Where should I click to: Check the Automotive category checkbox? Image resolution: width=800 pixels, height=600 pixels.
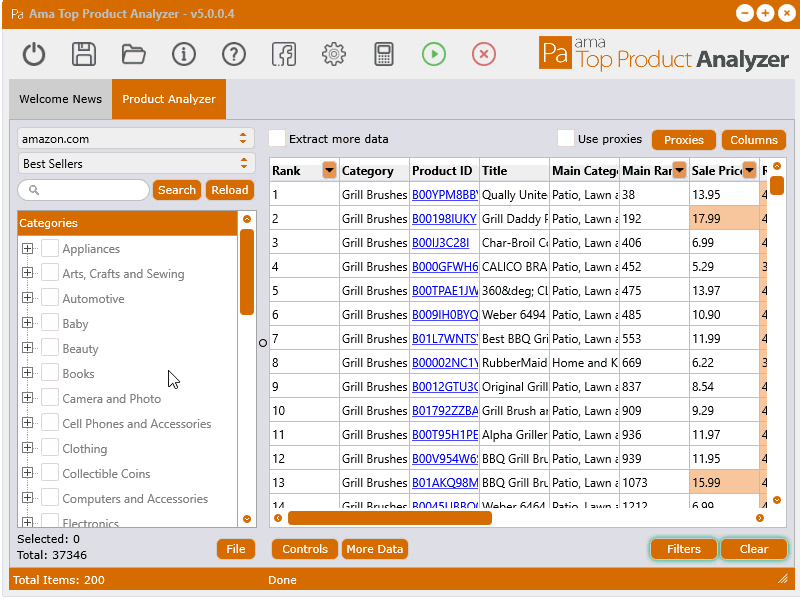[x=49, y=298]
